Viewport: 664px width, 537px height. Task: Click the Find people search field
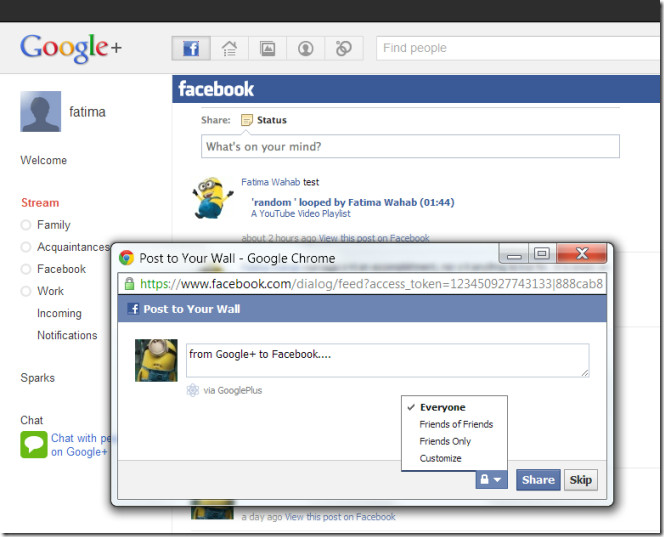[x=517, y=48]
